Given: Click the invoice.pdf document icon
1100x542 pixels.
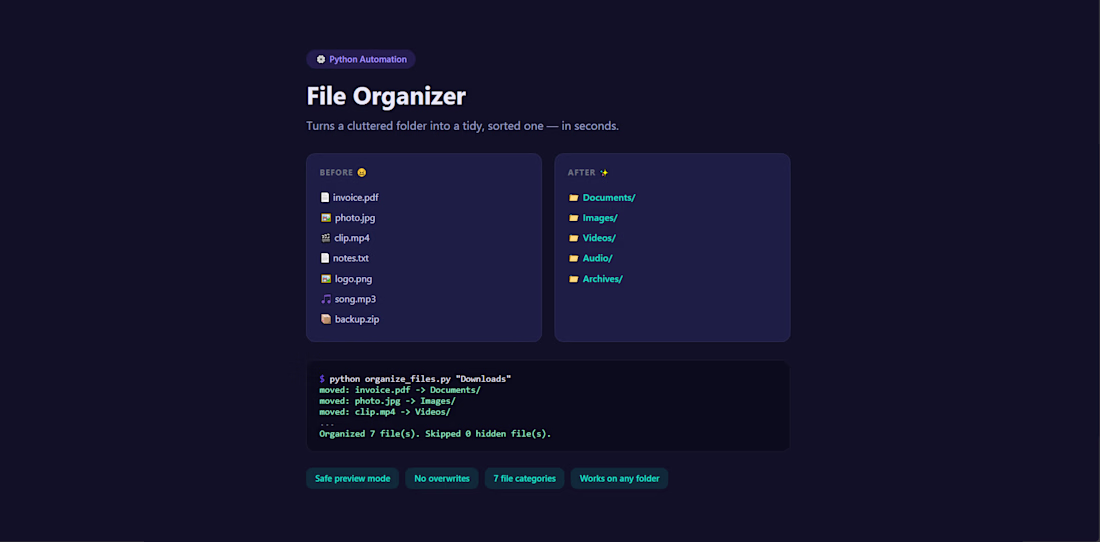Looking at the screenshot, I should (x=325, y=198).
